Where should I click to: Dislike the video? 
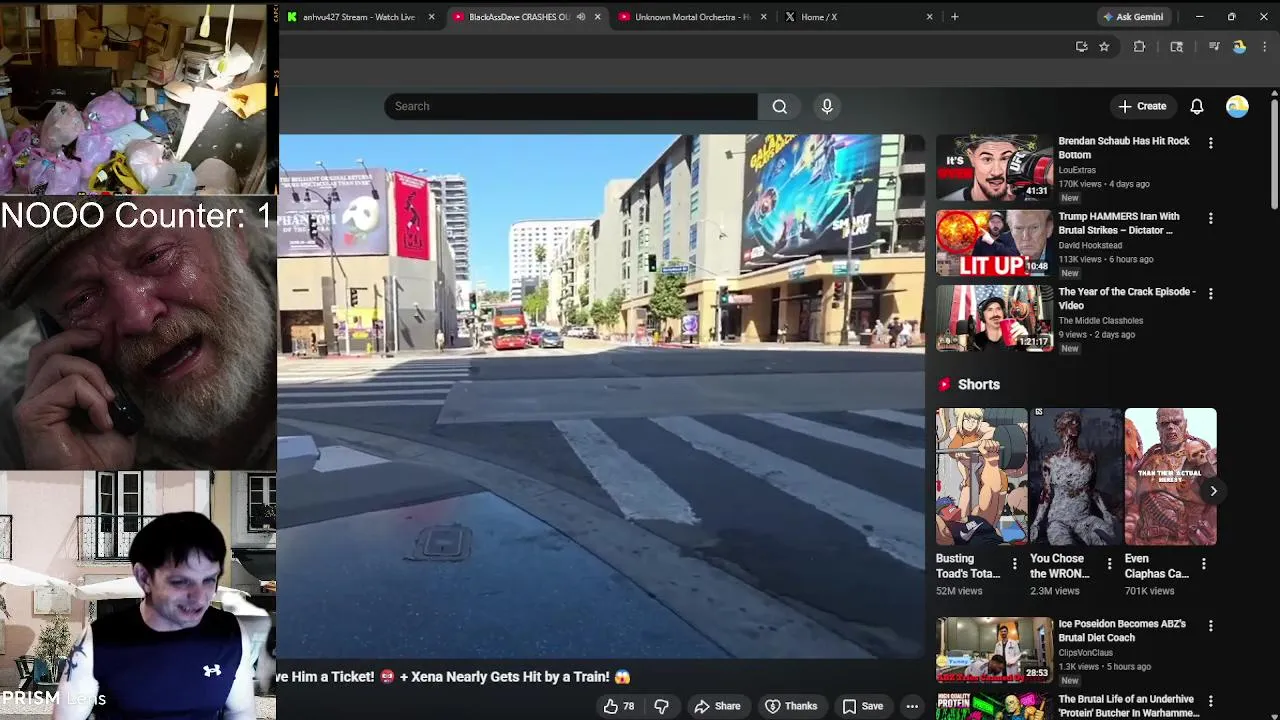(661, 706)
